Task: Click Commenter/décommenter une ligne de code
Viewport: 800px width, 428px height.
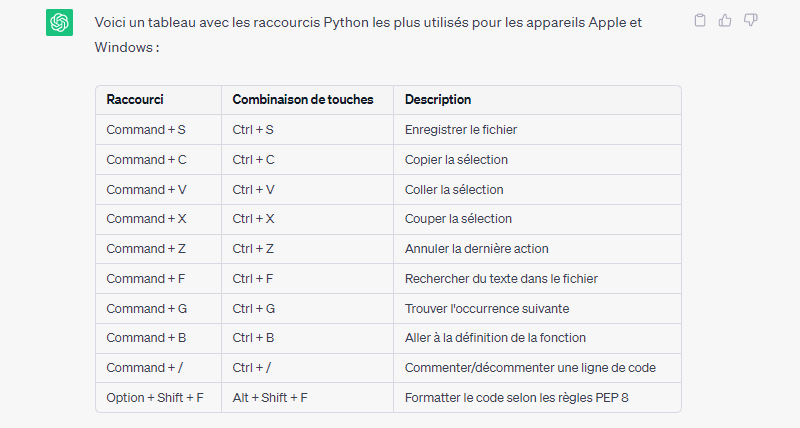Action: pyautogui.click(x=530, y=368)
